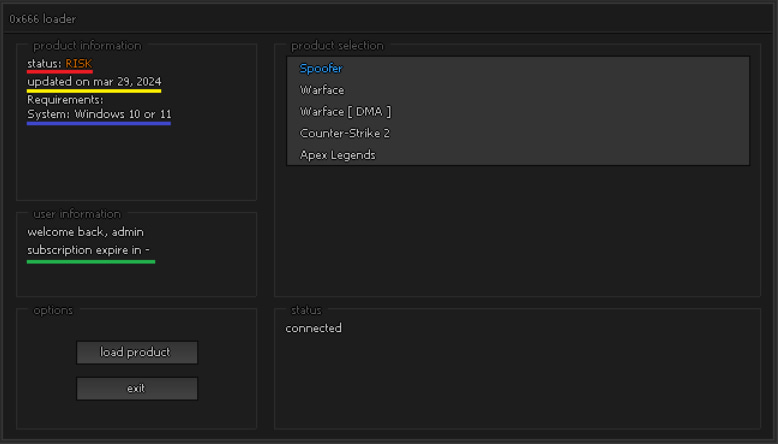Click the orange RISK status text
The width and height of the screenshot is (778, 444).
tap(78, 64)
